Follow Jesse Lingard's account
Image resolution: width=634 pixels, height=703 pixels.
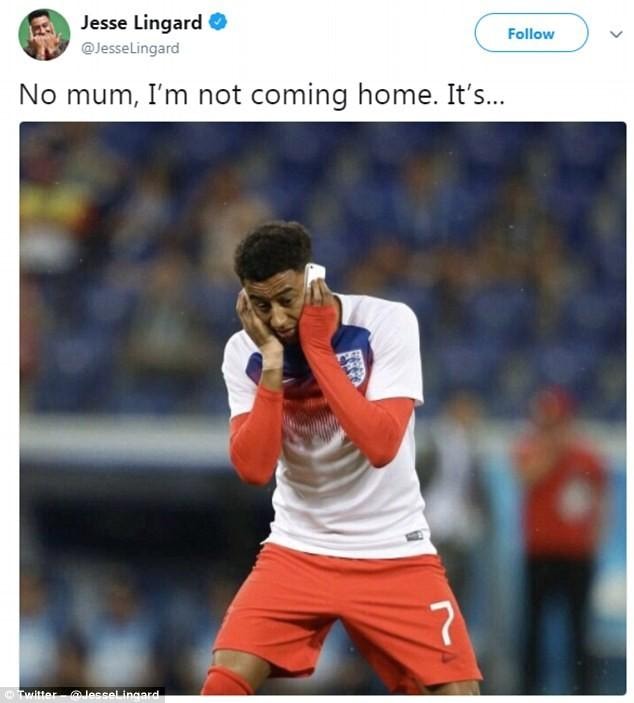531,33
